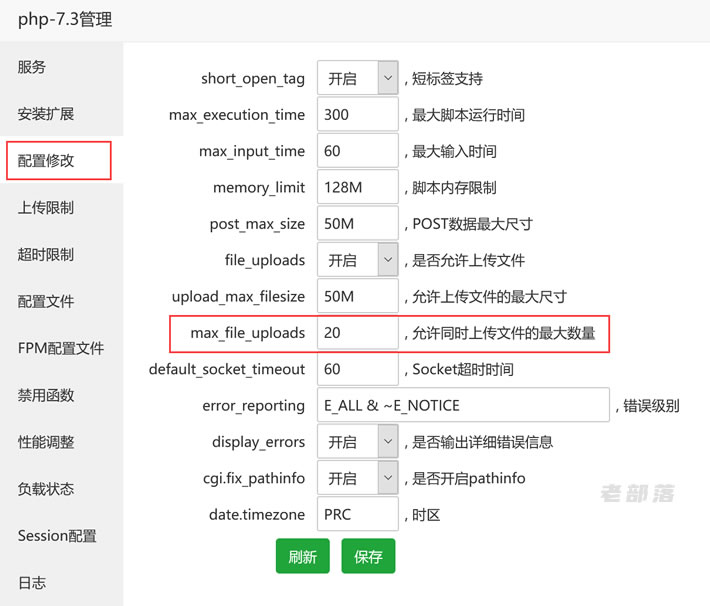Image resolution: width=710 pixels, height=606 pixels.
Task: Click the green 刷新 button
Action: tap(302, 556)
